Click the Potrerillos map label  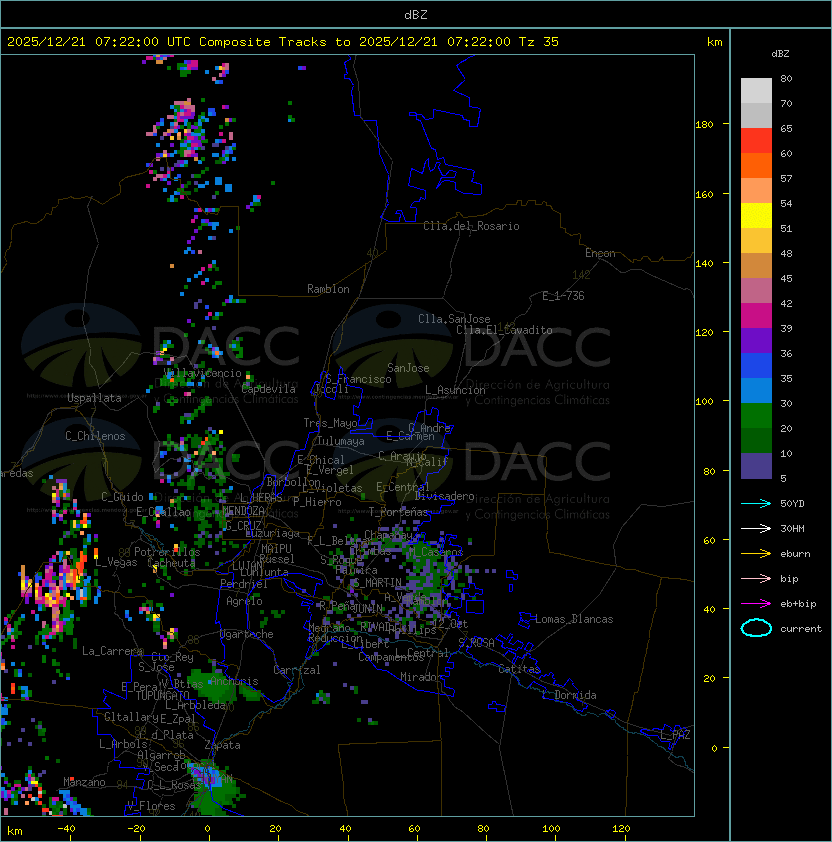(167, 552)
